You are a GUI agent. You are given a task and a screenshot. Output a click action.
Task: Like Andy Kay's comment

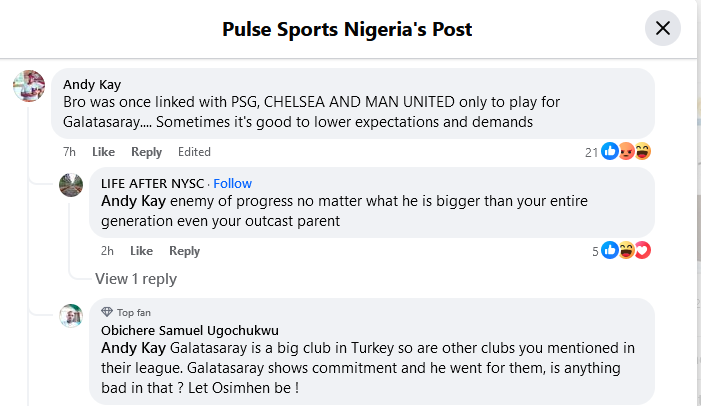[104, 152]
